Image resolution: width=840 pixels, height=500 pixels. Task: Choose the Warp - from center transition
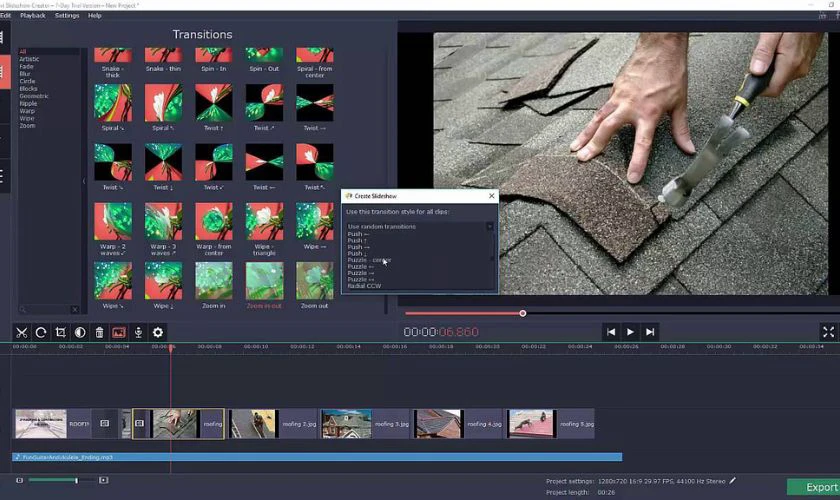click(213, 221)
